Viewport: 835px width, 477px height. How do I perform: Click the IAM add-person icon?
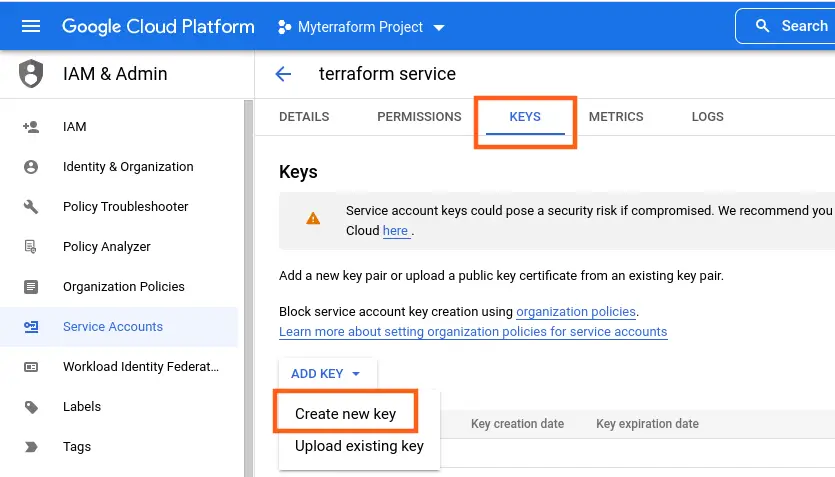click(31, 127)
